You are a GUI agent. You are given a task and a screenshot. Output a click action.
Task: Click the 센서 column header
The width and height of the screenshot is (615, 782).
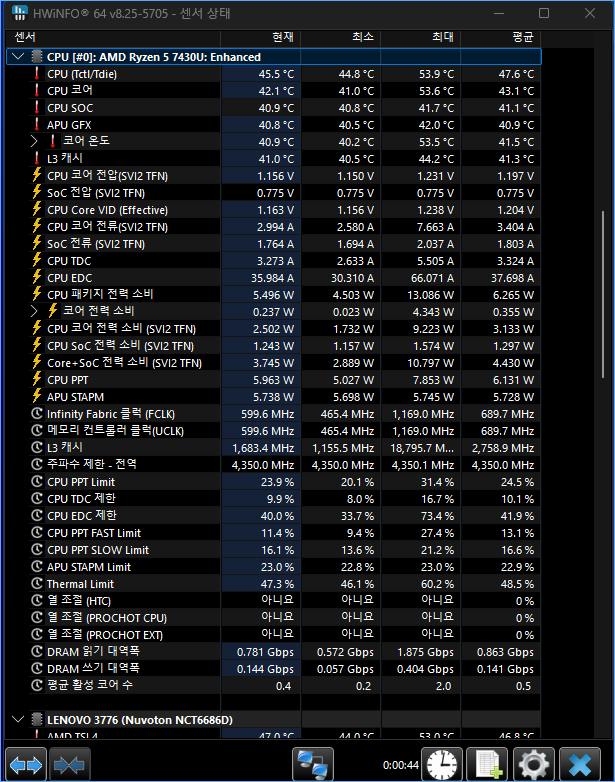click(113, 37)
